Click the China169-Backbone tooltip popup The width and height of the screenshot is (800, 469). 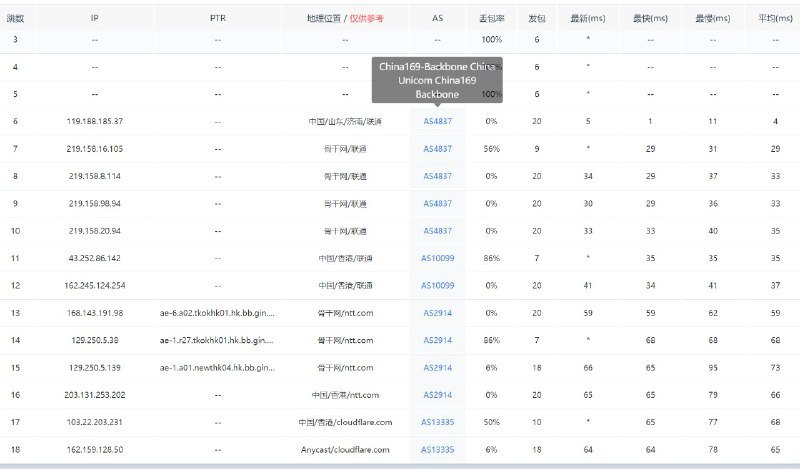[436, 79]
